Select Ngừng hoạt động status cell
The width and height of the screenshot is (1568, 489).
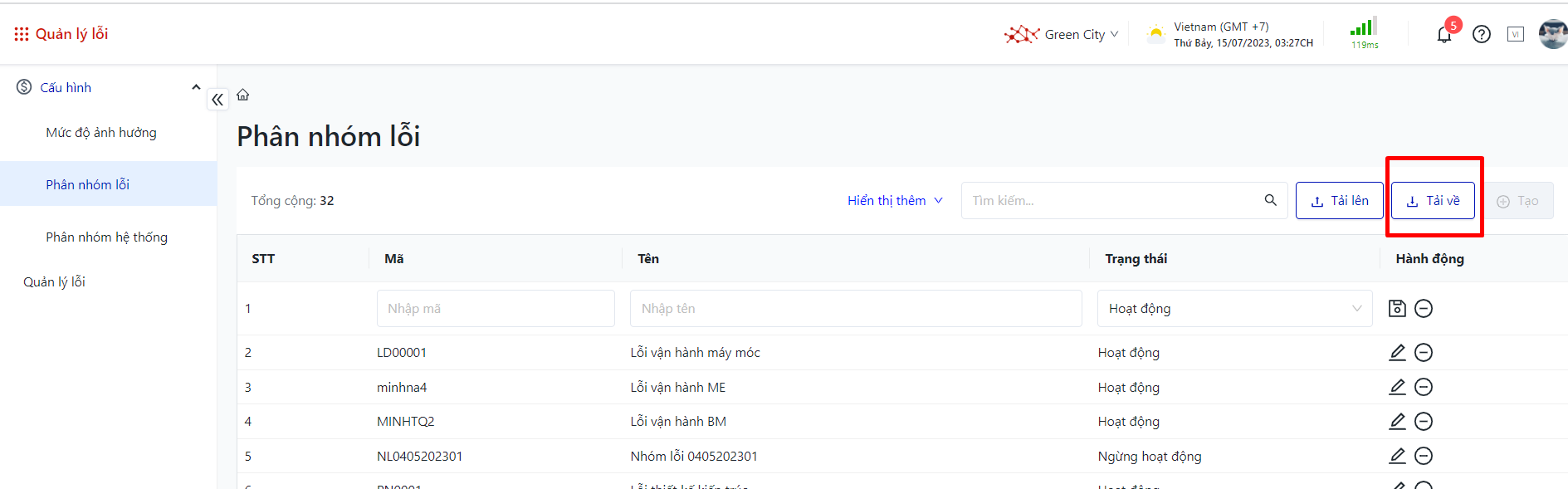[x=1150, y=456]
